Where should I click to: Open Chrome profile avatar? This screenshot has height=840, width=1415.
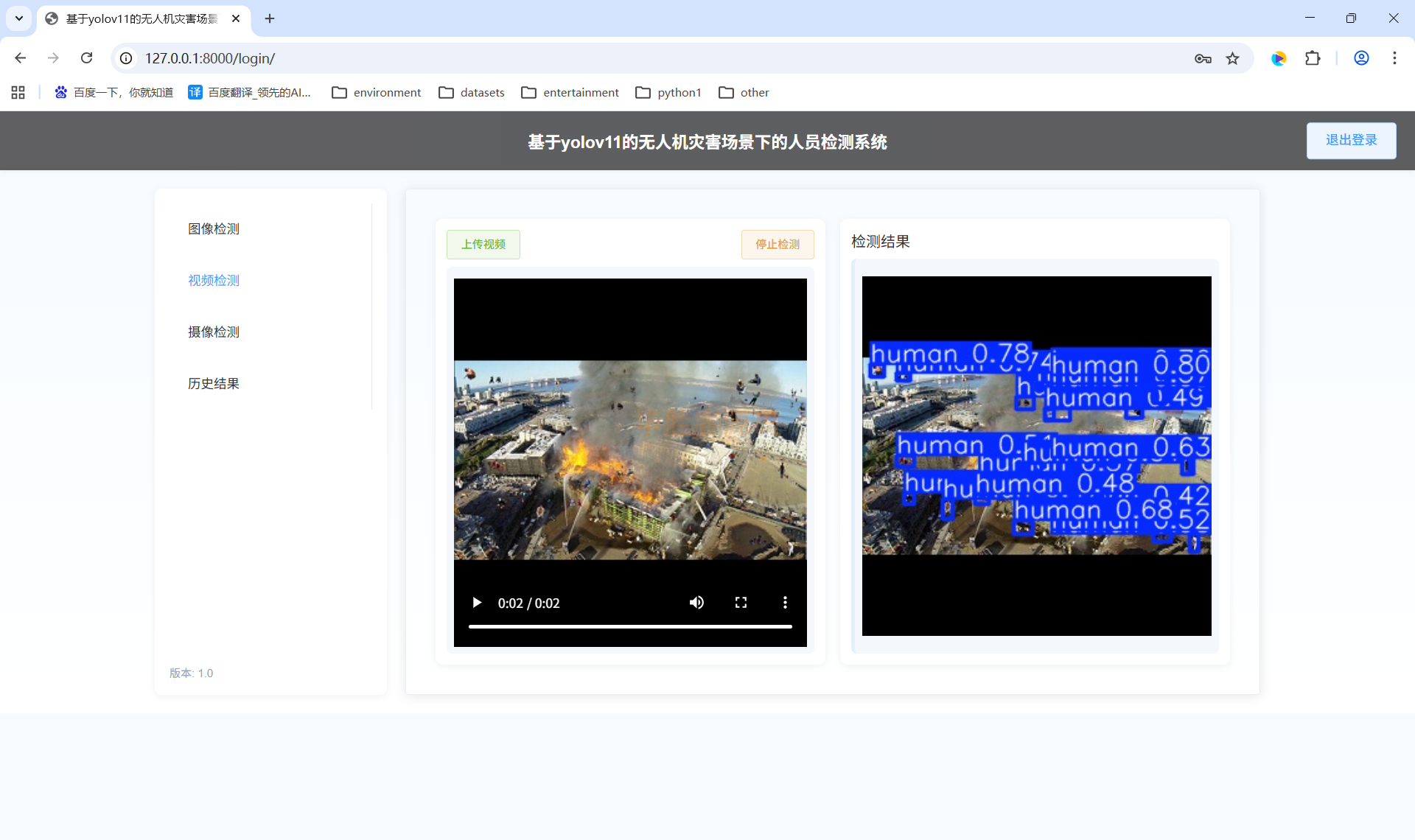pyautogui.click(x=1361, y=58)
